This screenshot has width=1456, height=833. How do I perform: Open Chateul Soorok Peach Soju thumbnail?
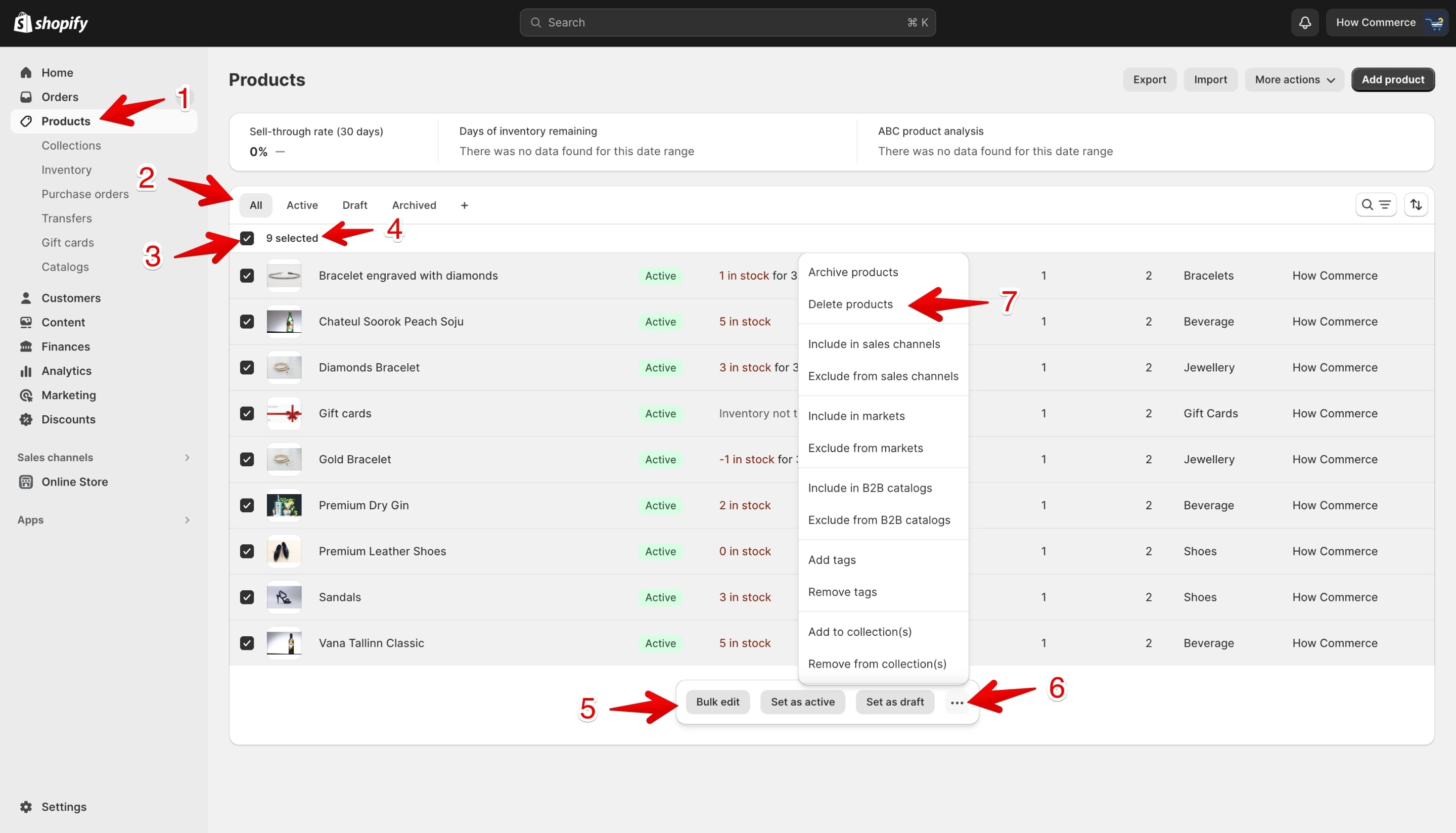[284, 322]
